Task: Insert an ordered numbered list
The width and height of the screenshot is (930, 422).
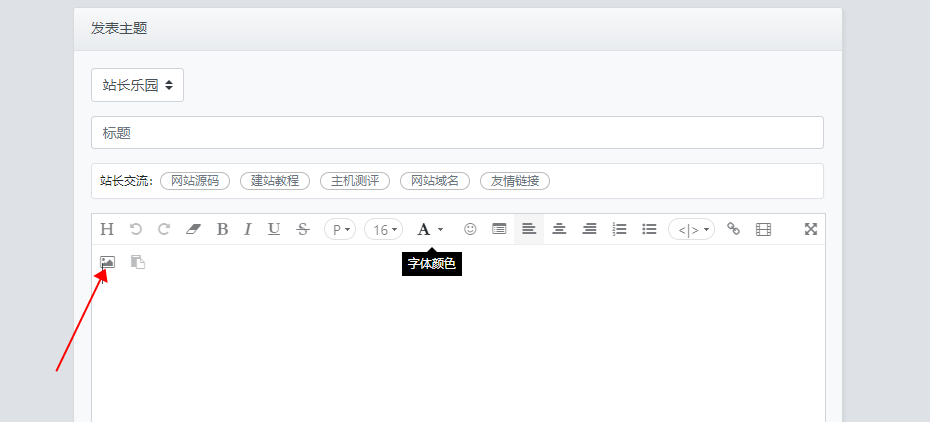Action: click(619, 229)
